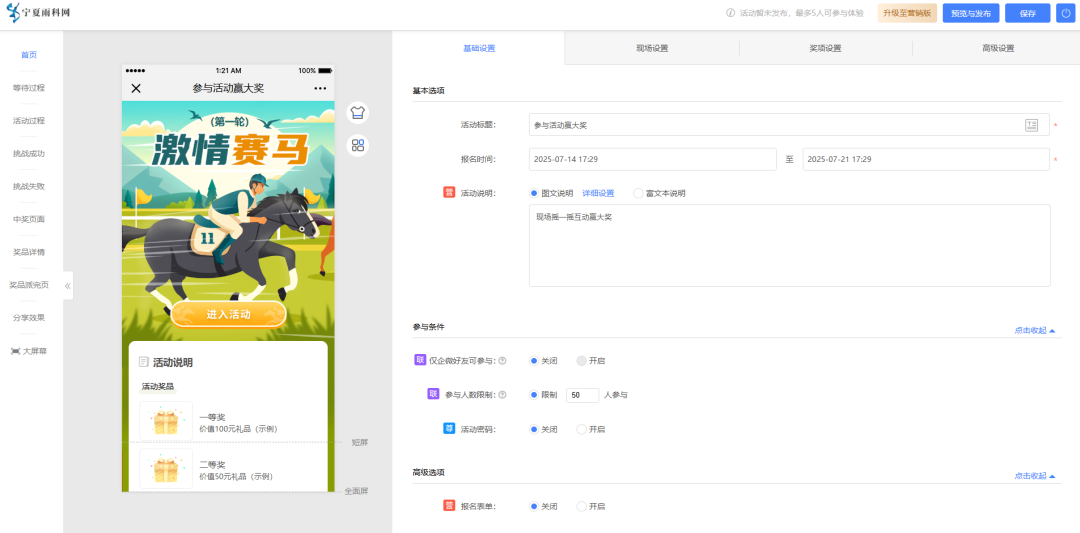This screenshot has width=1080, height=533.
Task: Click the 活动说明 text area
Action: point(789,245)
